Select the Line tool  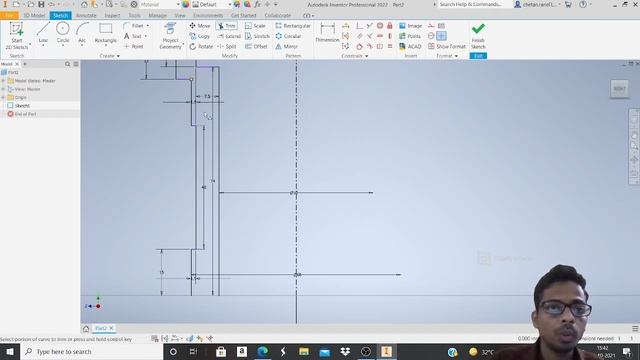tap(43, 33)
